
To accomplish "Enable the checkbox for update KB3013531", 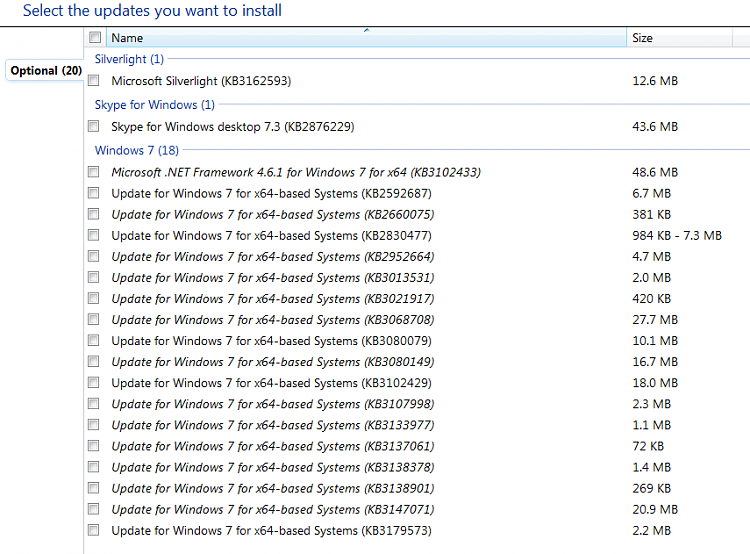I will pyautogui.click(x=94, y=277).
